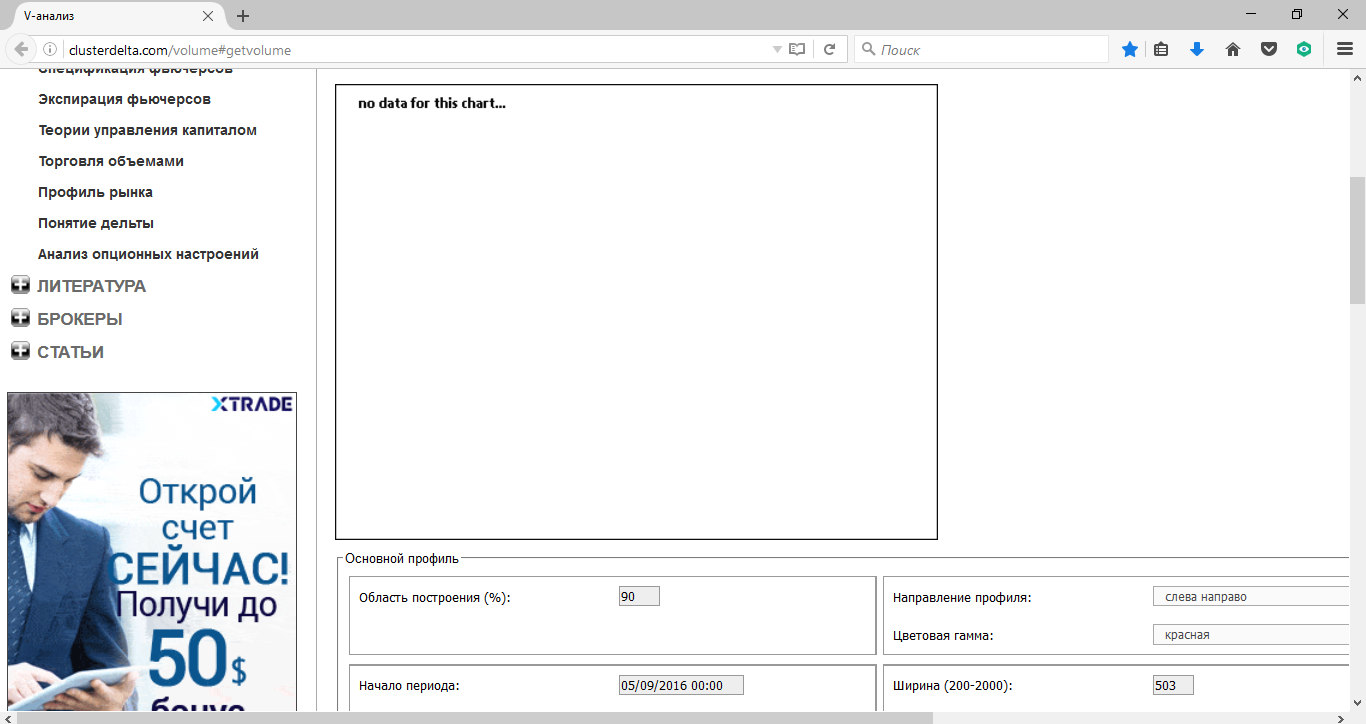
Task: Close the V-анализ tab
Action: pos(209,16)
